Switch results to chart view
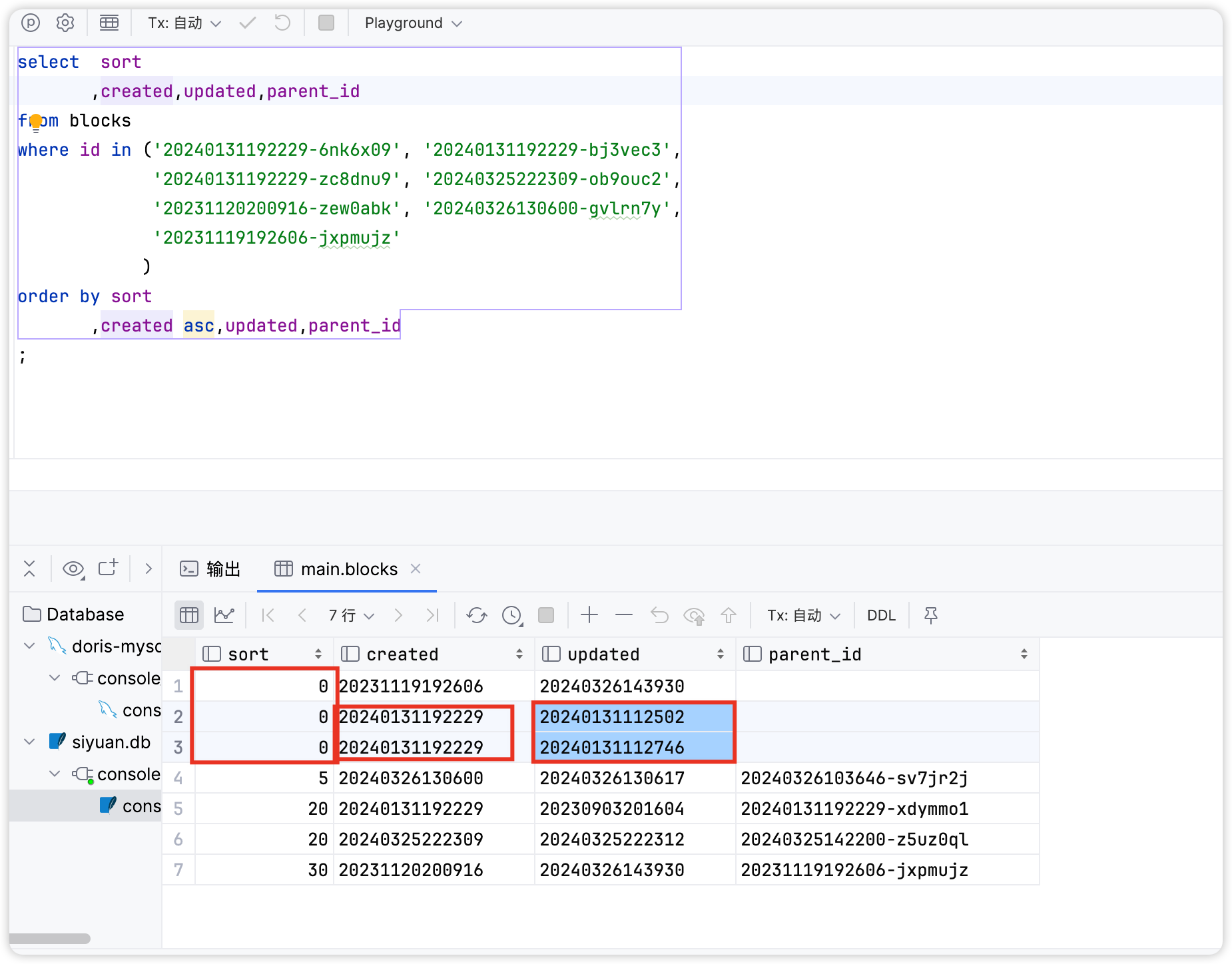The width and height of the screenshot is (1232, 964). click(x=224, y=615)
